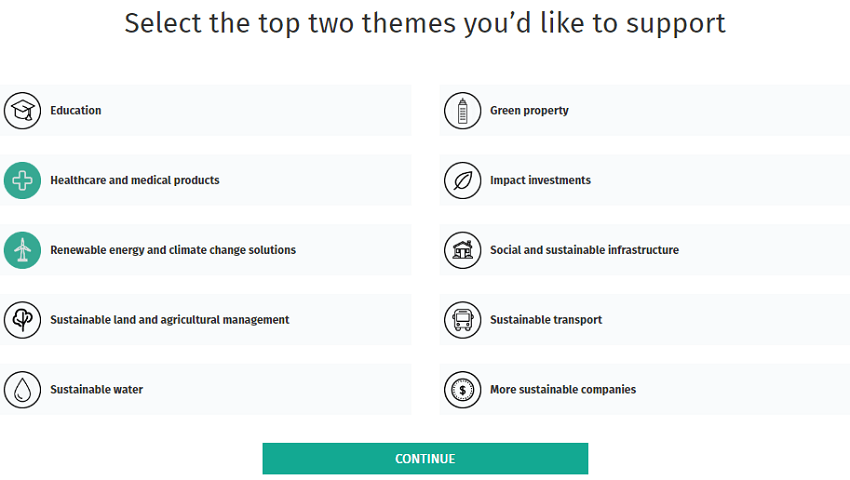Screen dimensions: 850x480
Task: Click the Sustainable transport bus icon
Action: pos(462,320)
